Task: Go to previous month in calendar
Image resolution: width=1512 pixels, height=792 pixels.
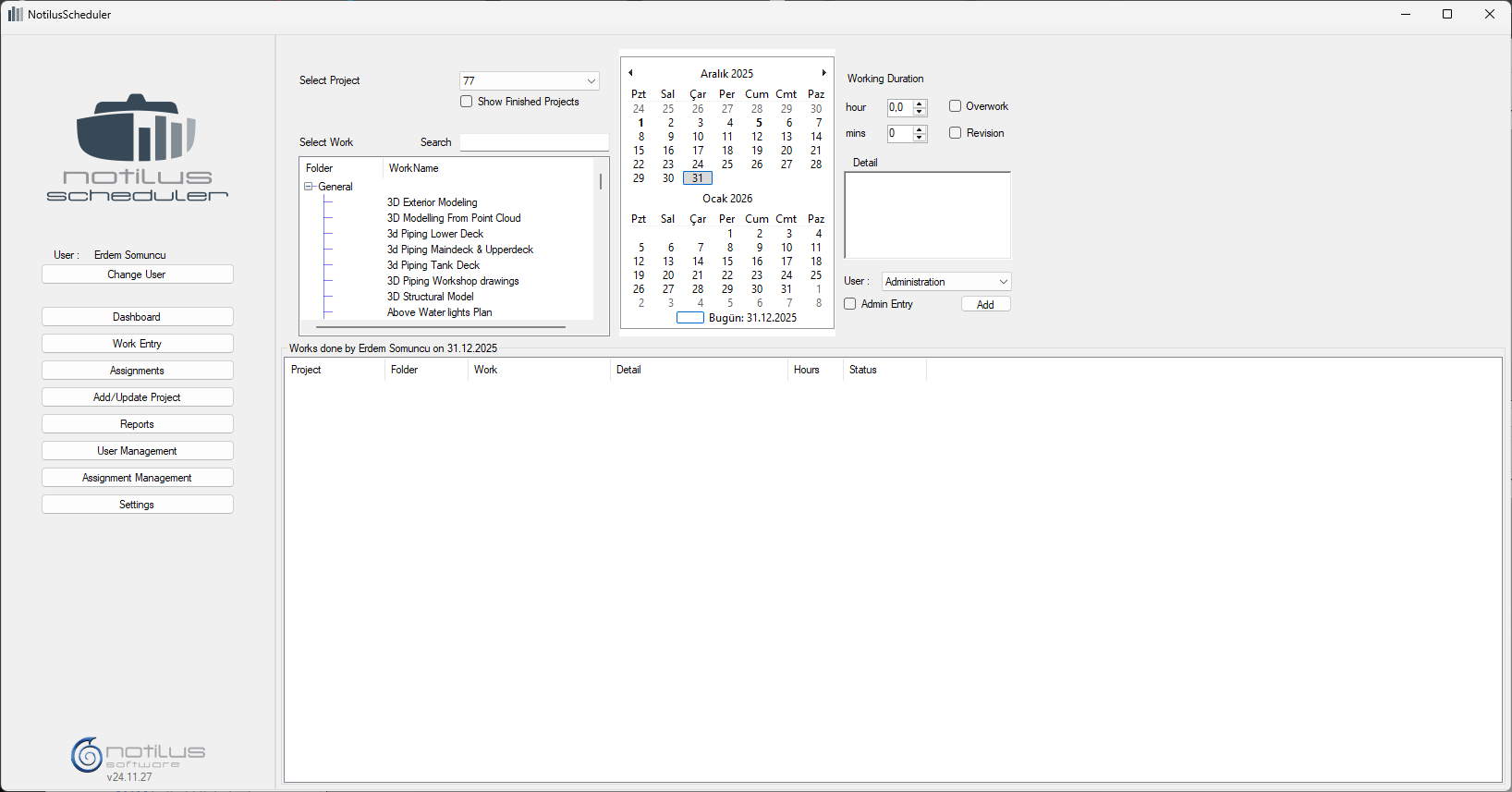Action: click(630, 73)
